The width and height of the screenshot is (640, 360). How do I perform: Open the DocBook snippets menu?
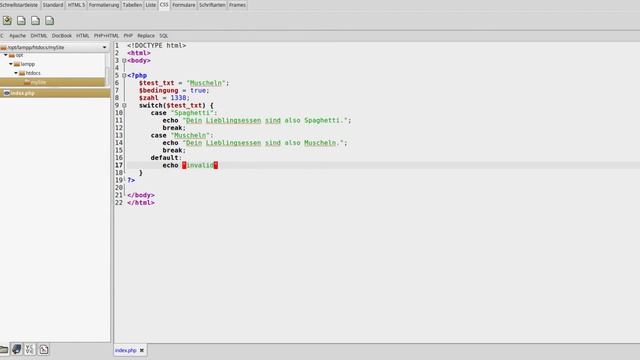[x=62, y=36]
